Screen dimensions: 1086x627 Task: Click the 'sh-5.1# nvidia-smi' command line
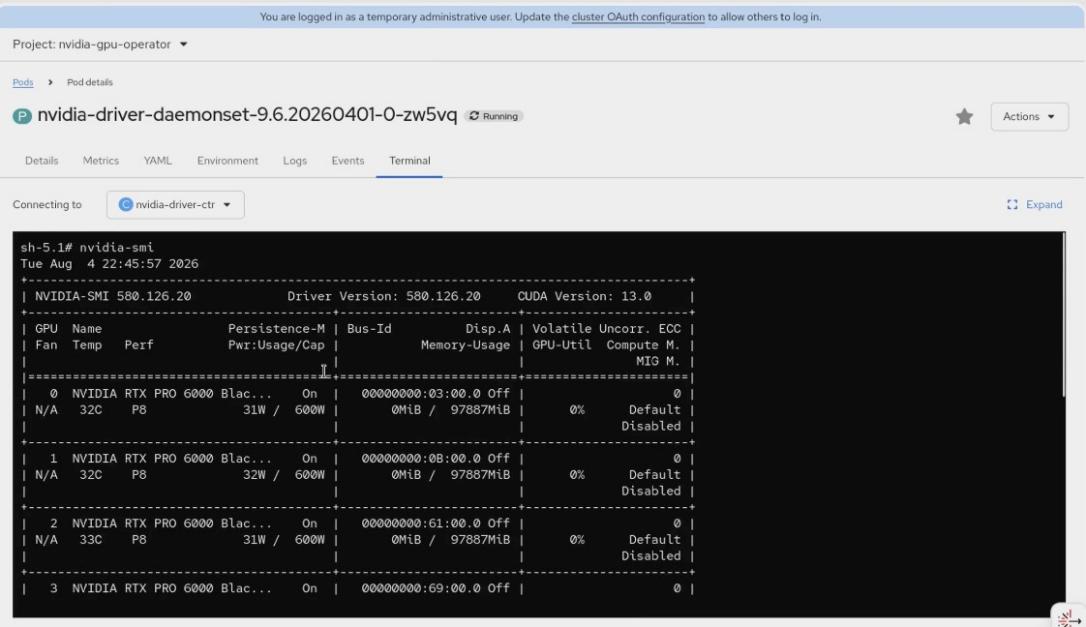point(87,247)
